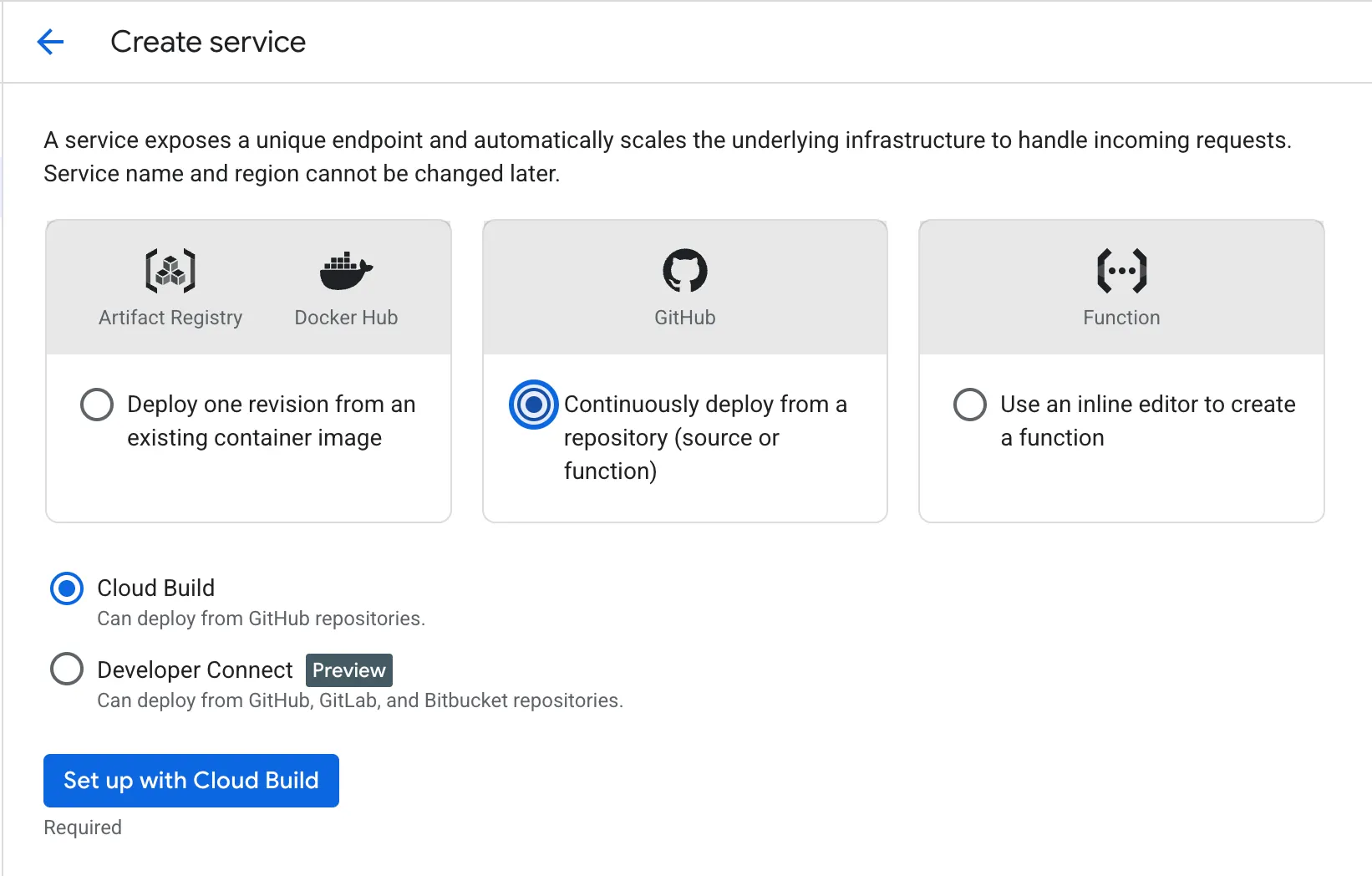Image resolution: width=1372 pixels, height=876 pixels.
Task: Select deploy one revision from existing container image
Action: 97,405
